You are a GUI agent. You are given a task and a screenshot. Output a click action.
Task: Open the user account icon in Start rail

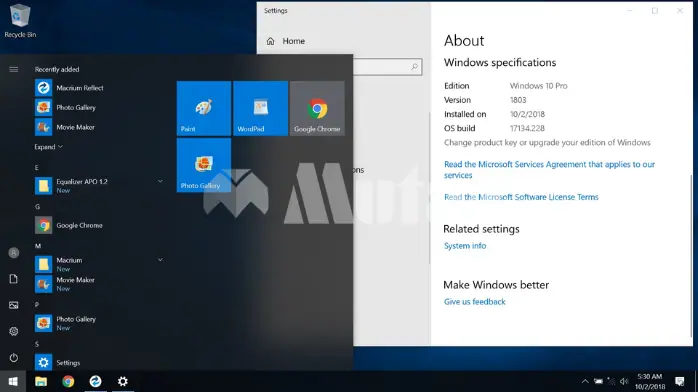(x=13, y=253)
